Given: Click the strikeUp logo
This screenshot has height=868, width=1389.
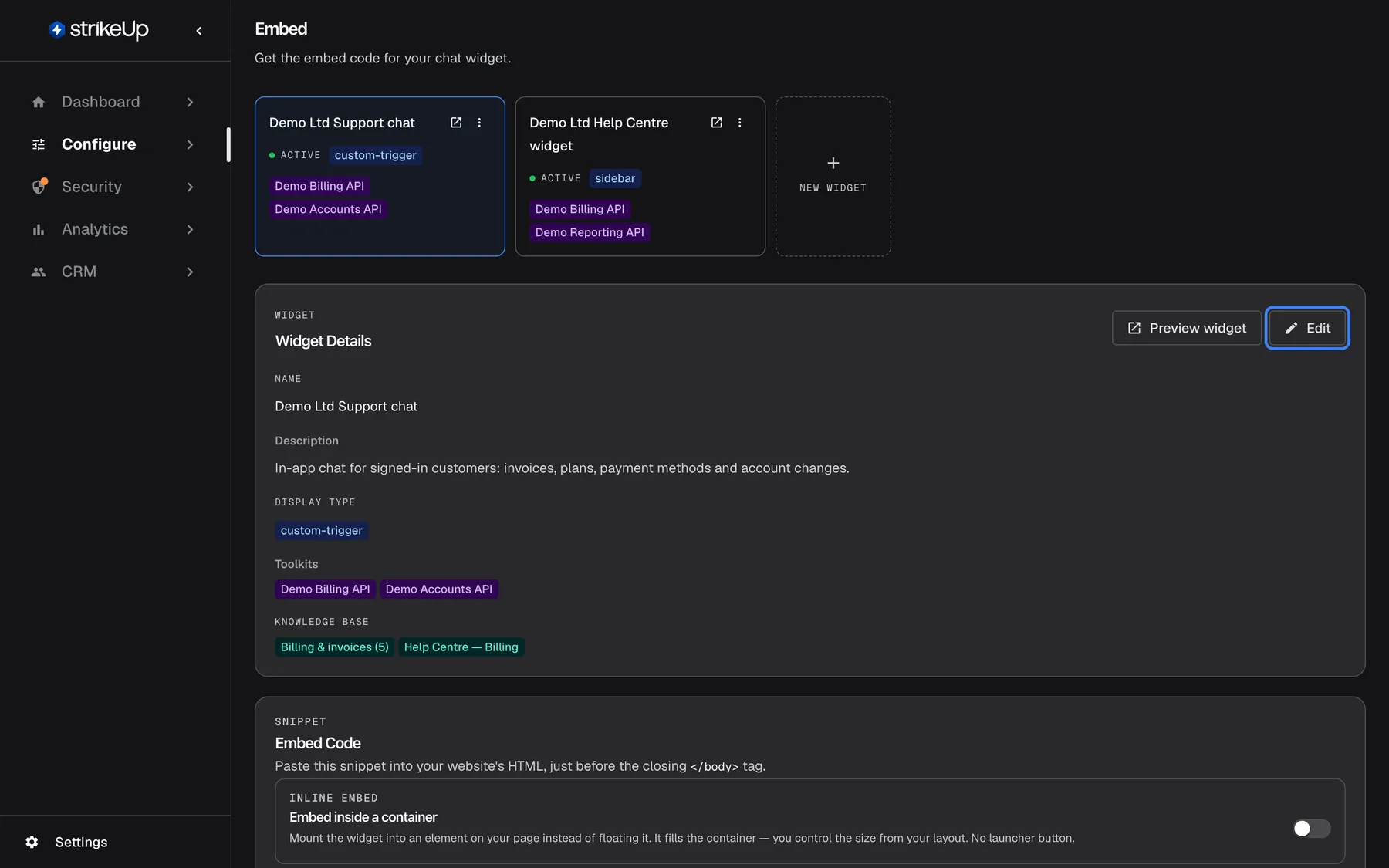Looking at the screenshot, I should (x=99, y=29).
